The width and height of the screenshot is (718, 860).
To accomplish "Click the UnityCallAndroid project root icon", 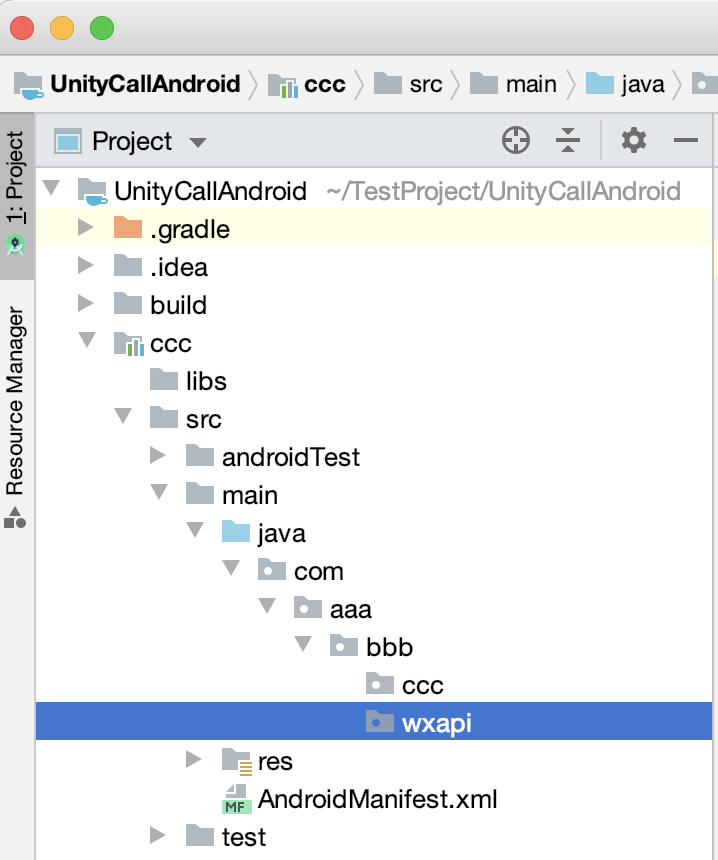I will [93, 191].
